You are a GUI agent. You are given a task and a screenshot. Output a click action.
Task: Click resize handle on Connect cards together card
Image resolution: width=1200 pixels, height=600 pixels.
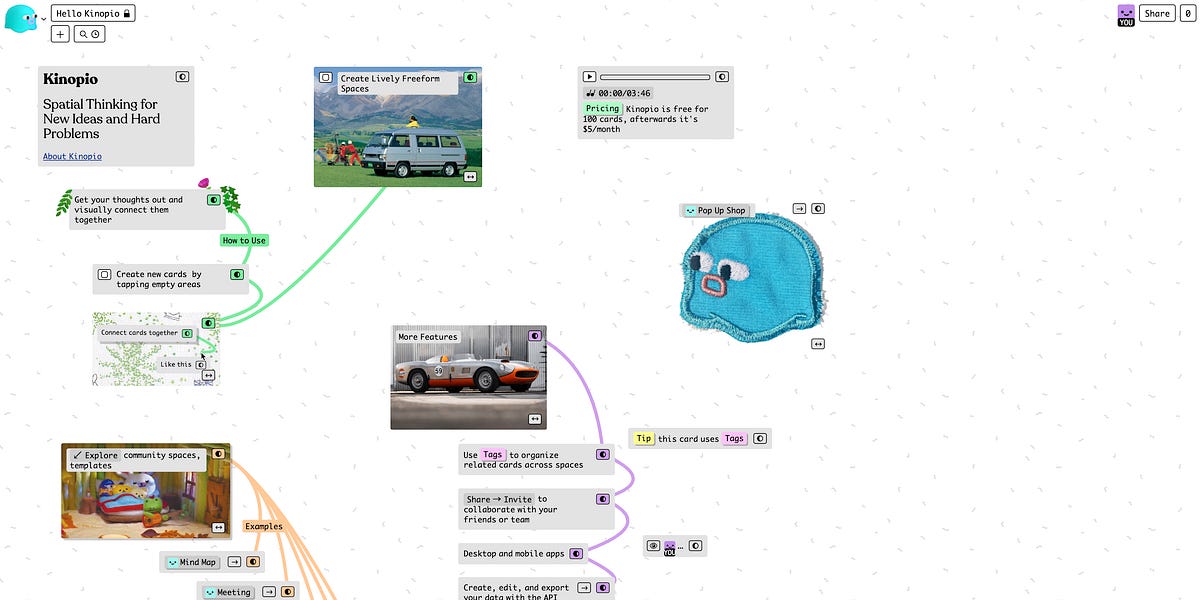tap(208, 376)
